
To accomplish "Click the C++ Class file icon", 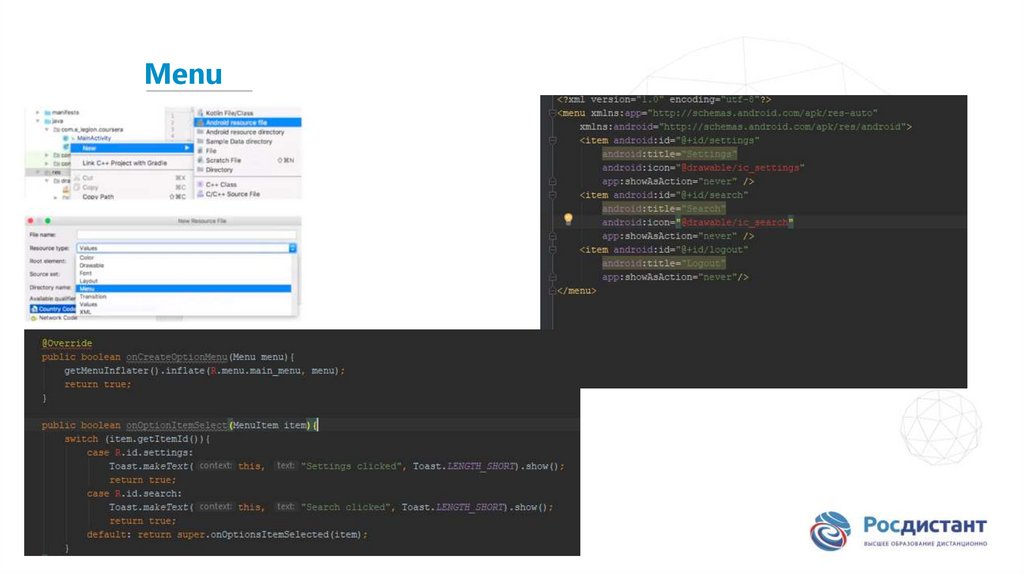I will coord(200,185).
